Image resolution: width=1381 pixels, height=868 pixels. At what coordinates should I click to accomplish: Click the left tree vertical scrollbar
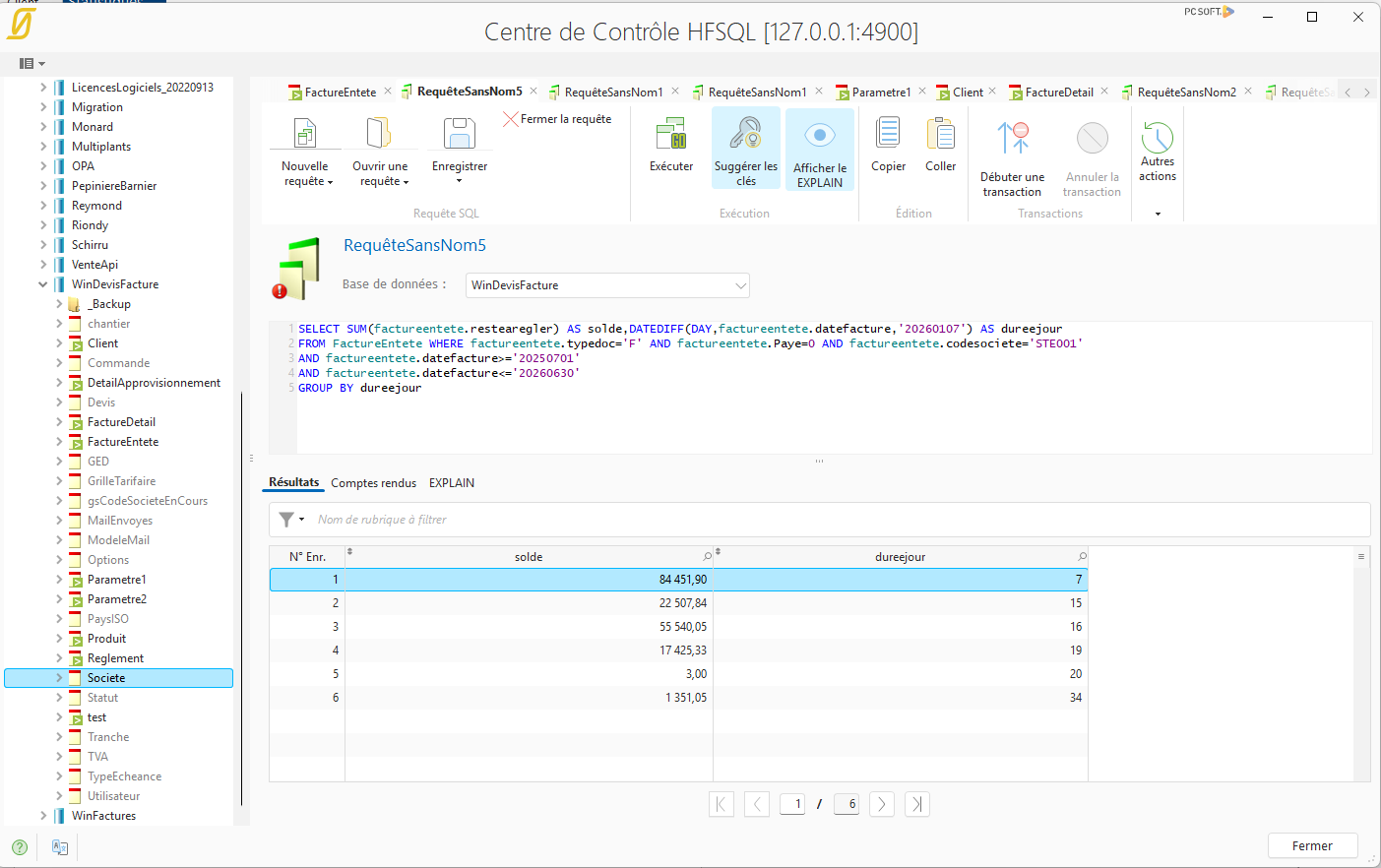click(241, 600)
